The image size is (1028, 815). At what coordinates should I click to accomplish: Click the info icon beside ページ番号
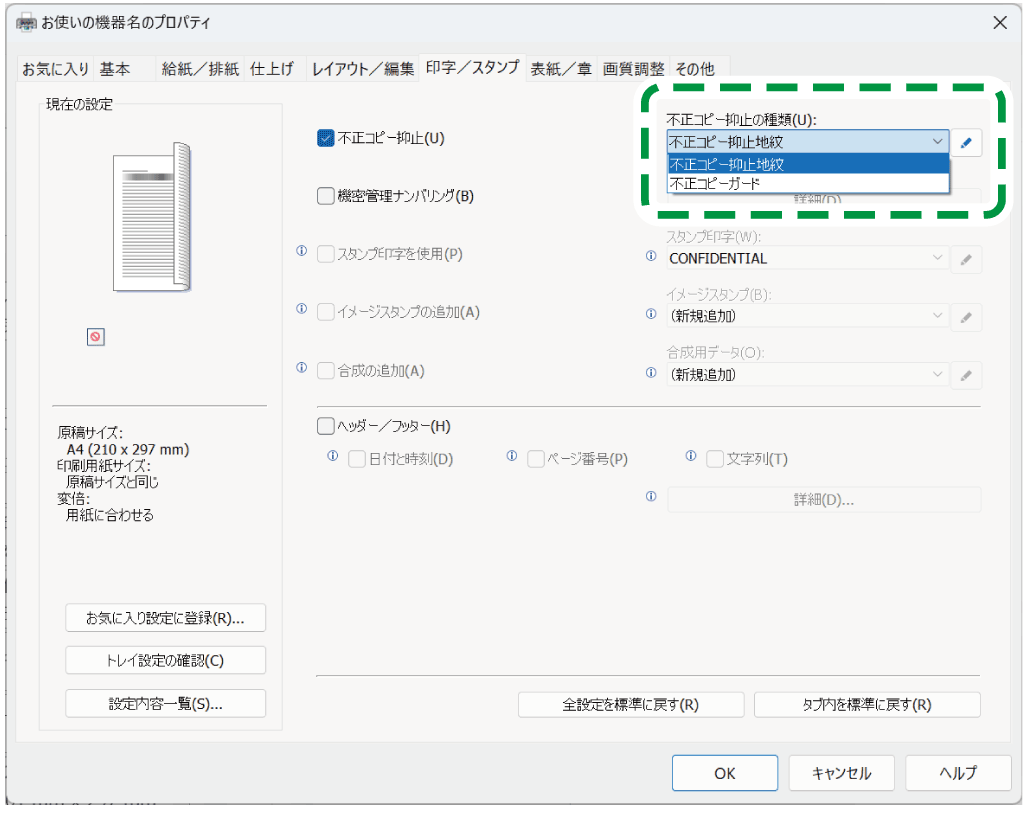point(512,457)
